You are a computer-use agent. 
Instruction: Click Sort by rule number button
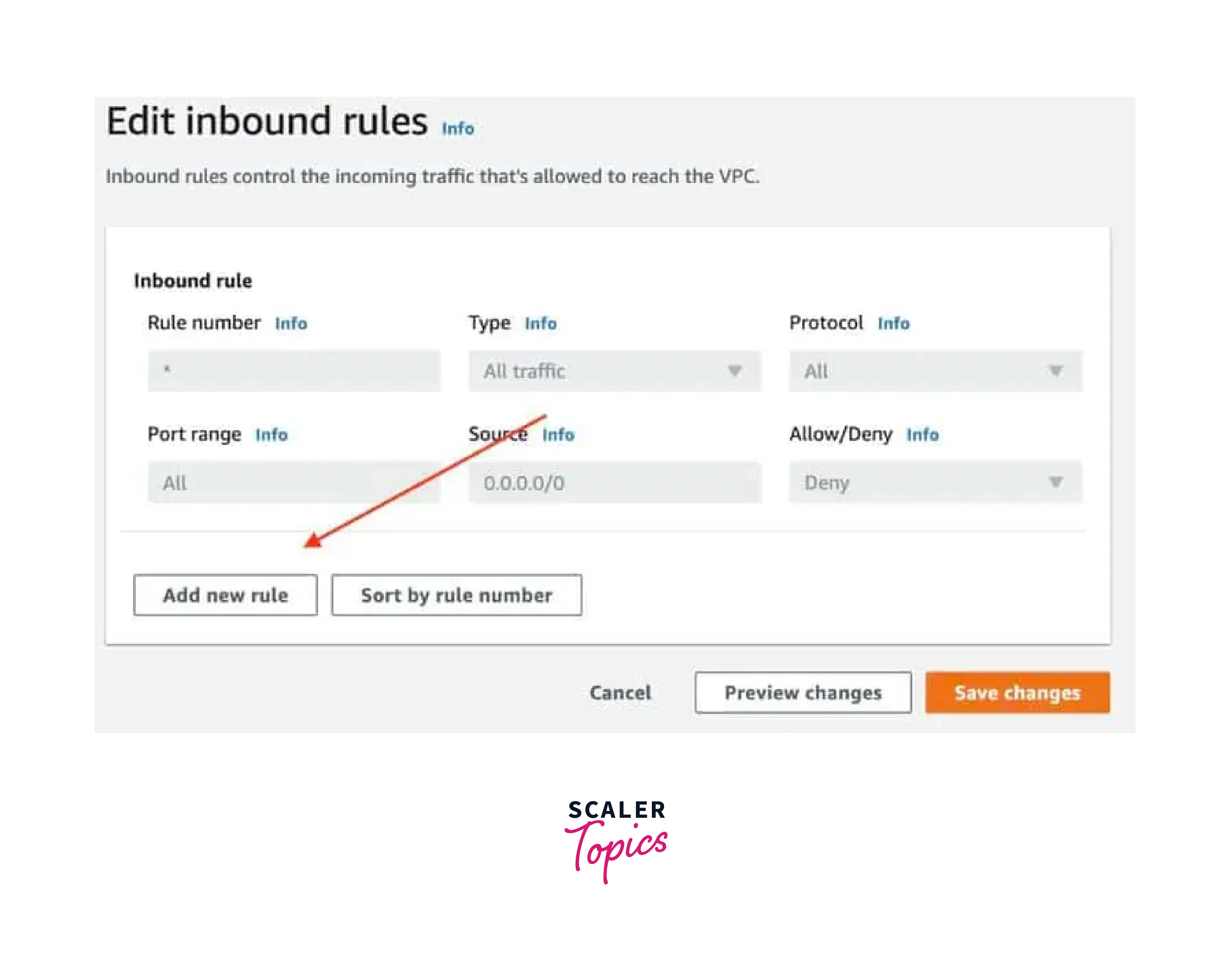[x=456, y=595]
